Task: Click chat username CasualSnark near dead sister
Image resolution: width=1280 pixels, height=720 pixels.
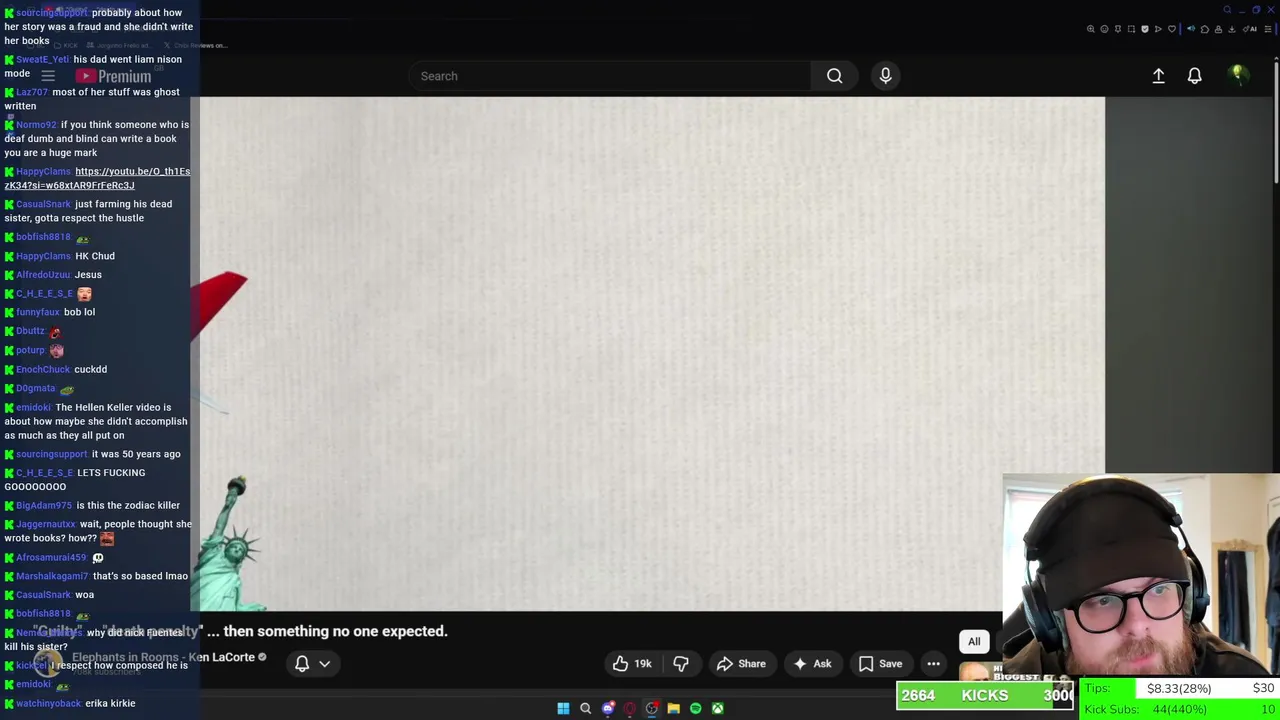Action: point(44,204)
